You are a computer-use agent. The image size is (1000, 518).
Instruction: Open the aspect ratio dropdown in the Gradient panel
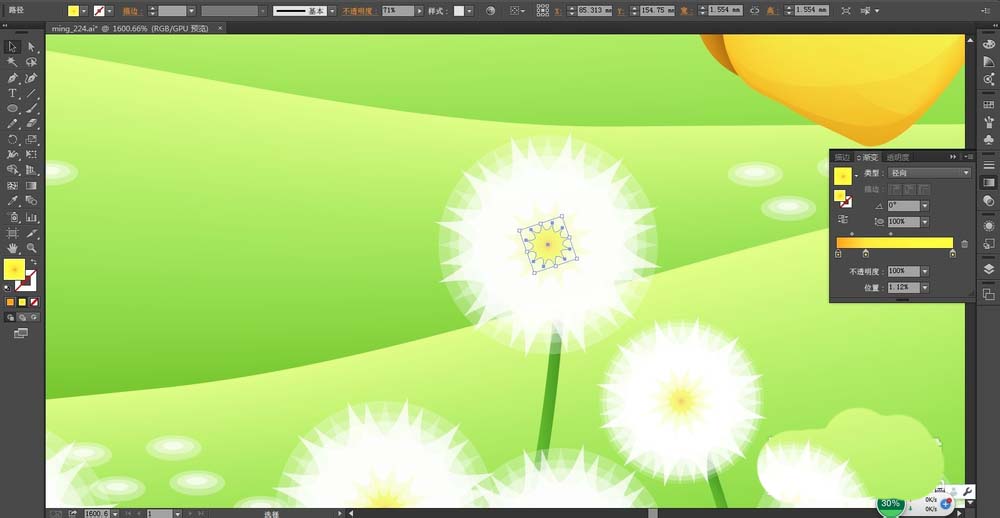pos(925,221)
